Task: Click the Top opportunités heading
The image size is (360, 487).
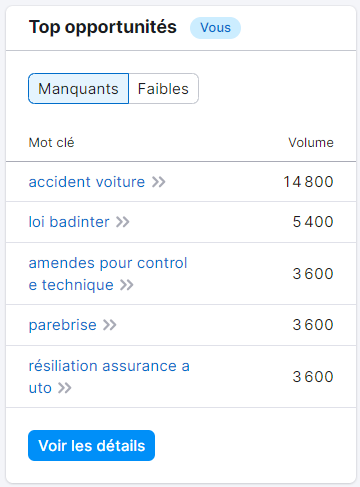Action: point(103,27)
